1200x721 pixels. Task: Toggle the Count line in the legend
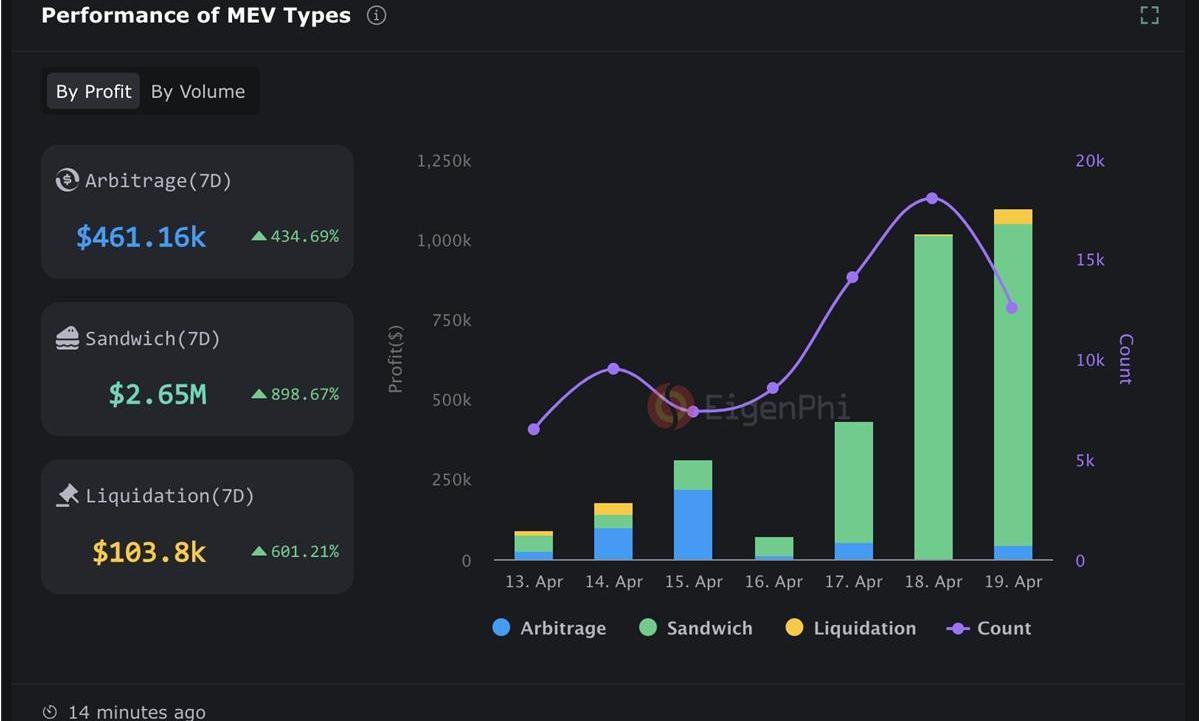(988, 628)
